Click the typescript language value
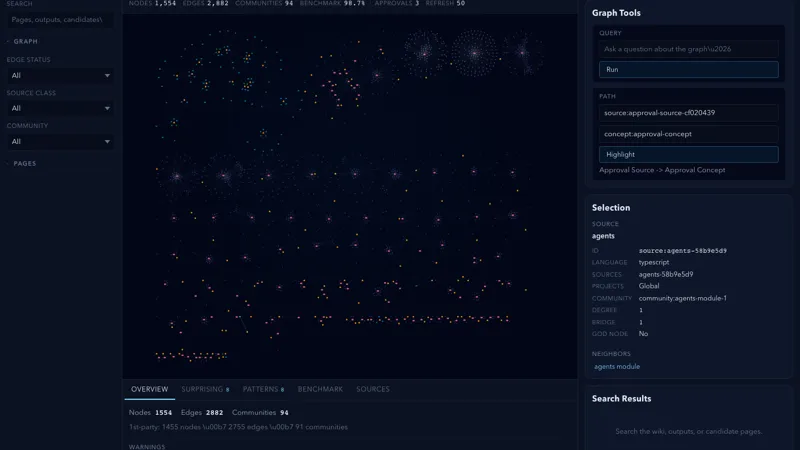Screen dimensions: 800x450 click(654, 262)
